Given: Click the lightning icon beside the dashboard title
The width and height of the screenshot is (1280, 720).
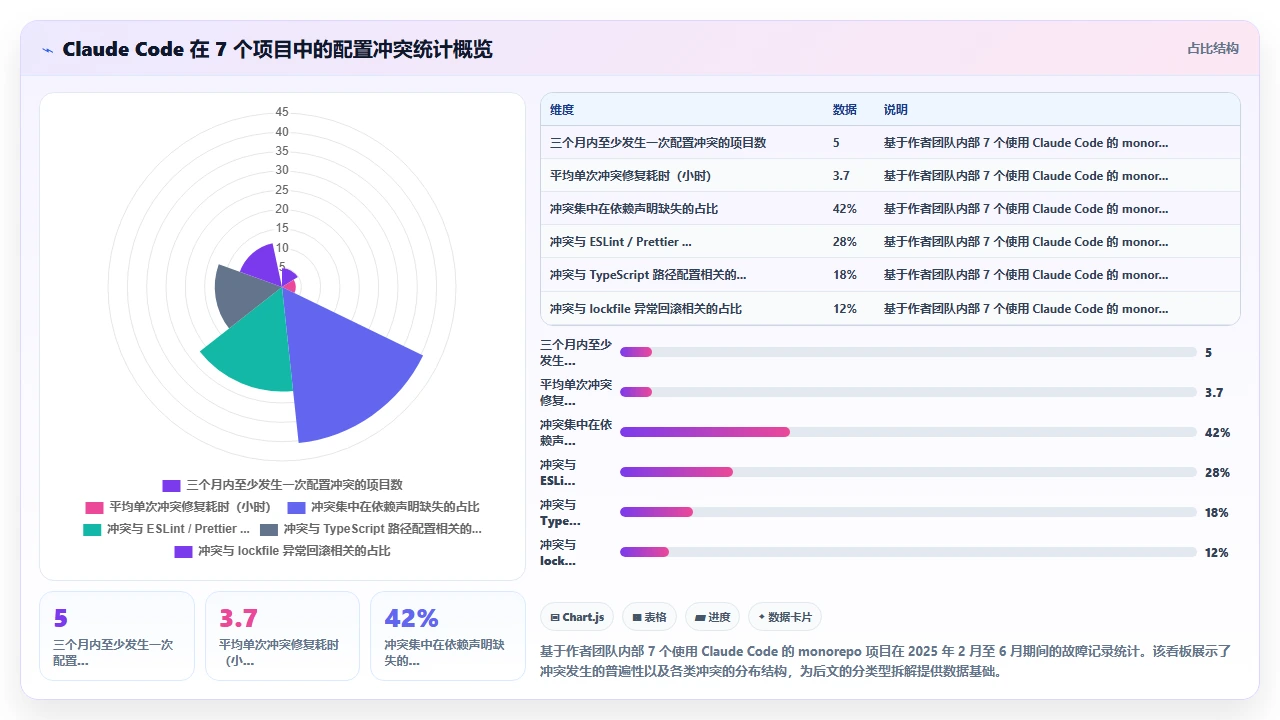Looking at the screenshot, I should [x=48, y=50].
